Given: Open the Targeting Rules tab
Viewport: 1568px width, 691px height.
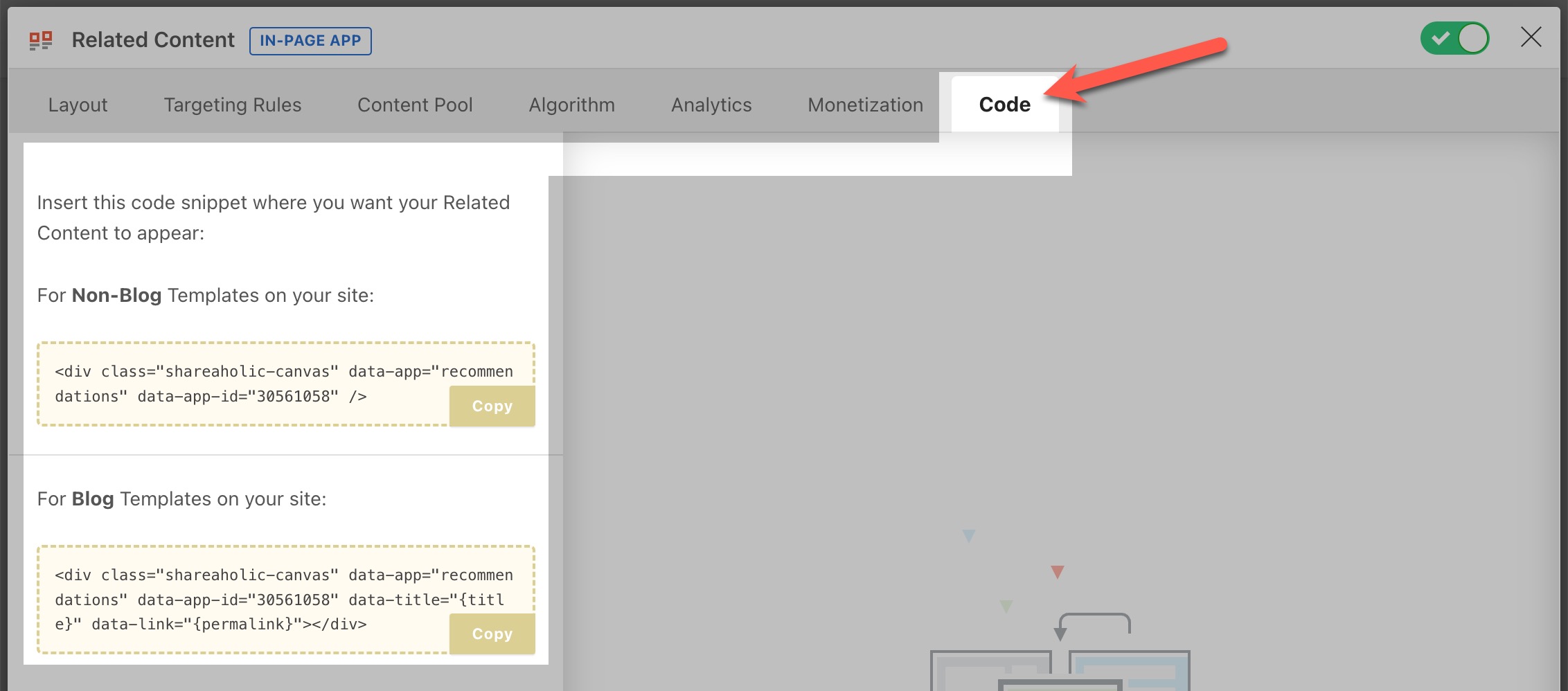Looking at the screenshot, I should pos(233,105).
